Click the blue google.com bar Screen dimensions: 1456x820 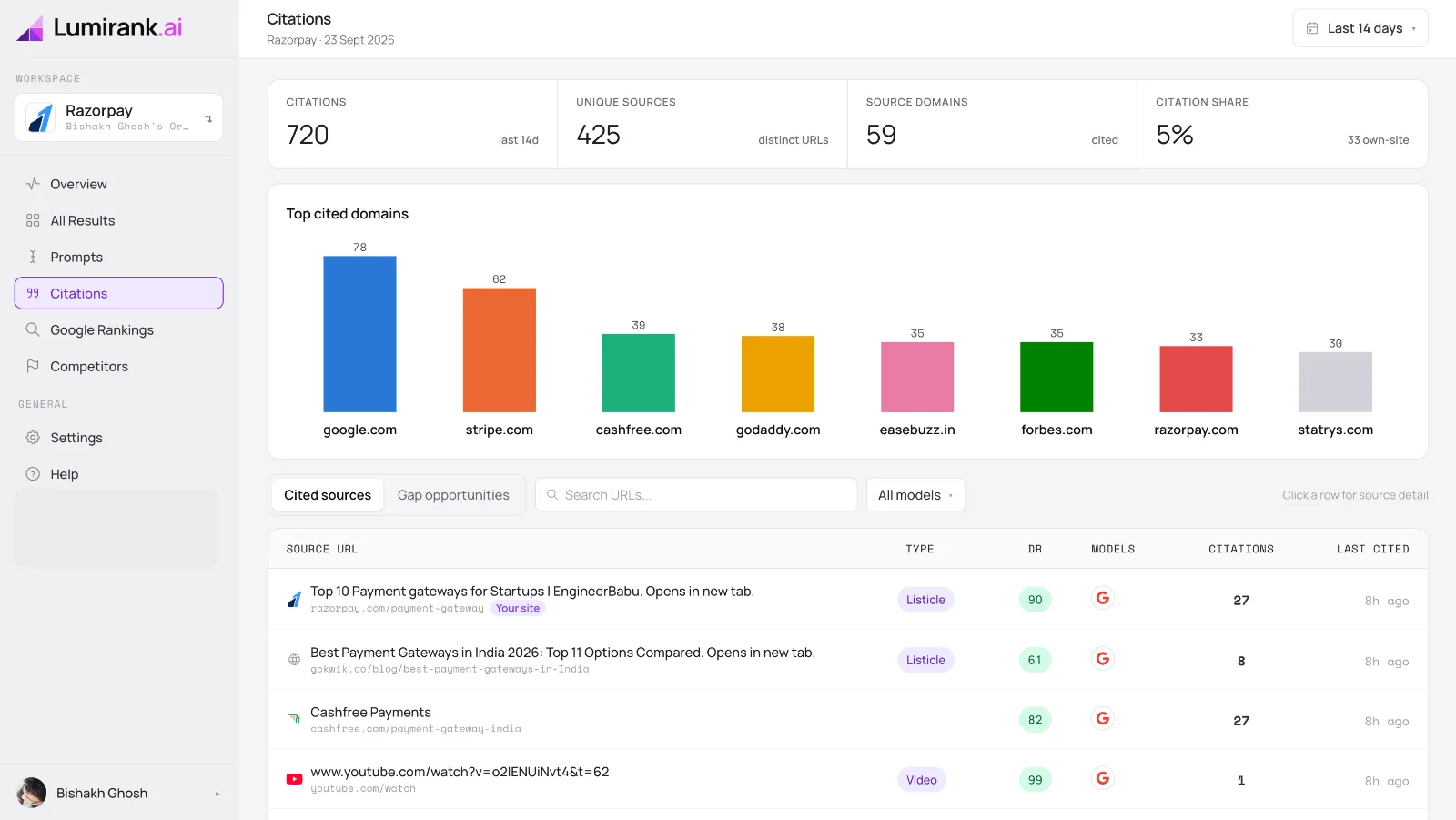(359, 334)
